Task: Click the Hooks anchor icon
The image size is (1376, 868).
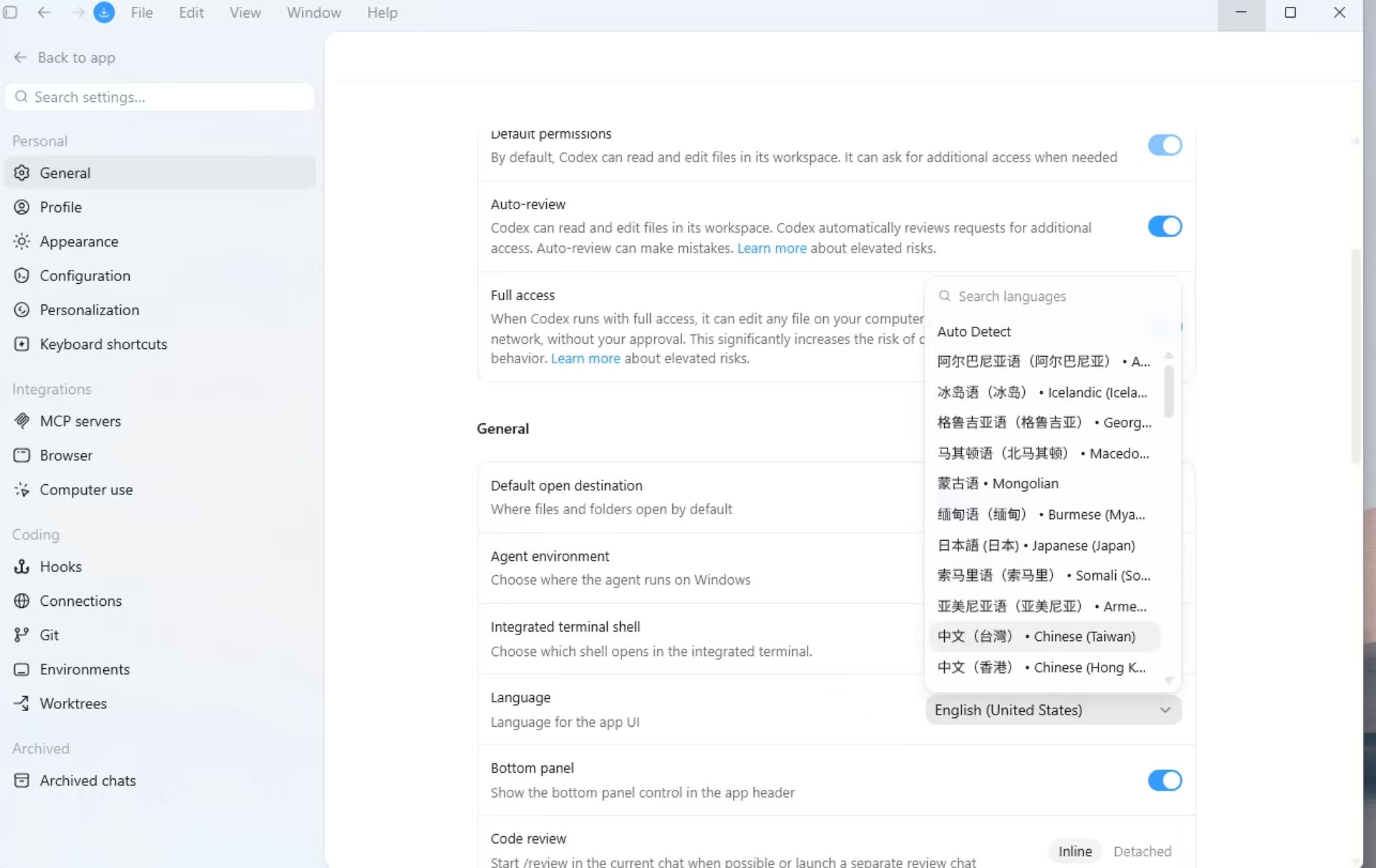Action: pos(22,566)
